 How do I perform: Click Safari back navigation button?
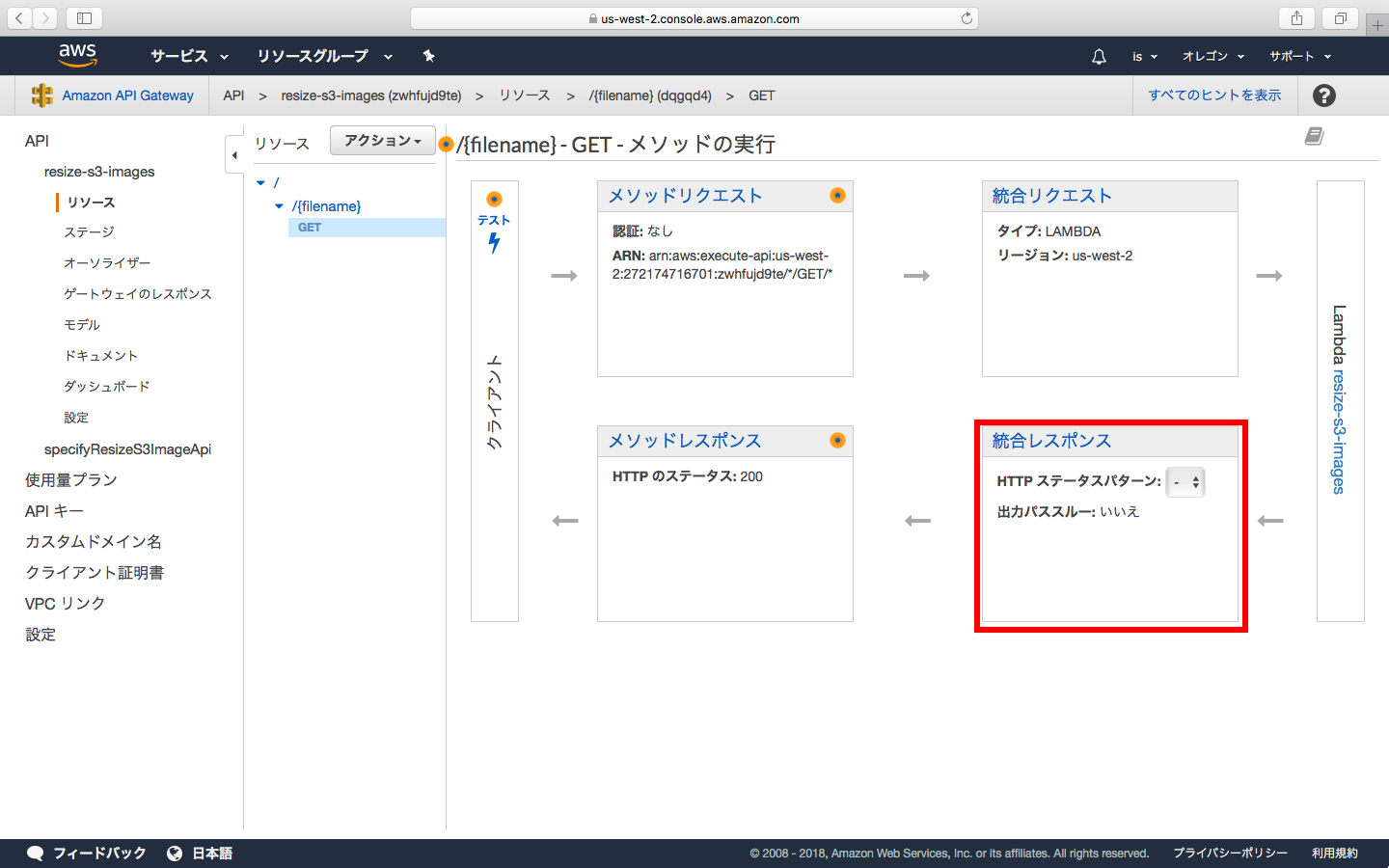click(x=19, y=18)
